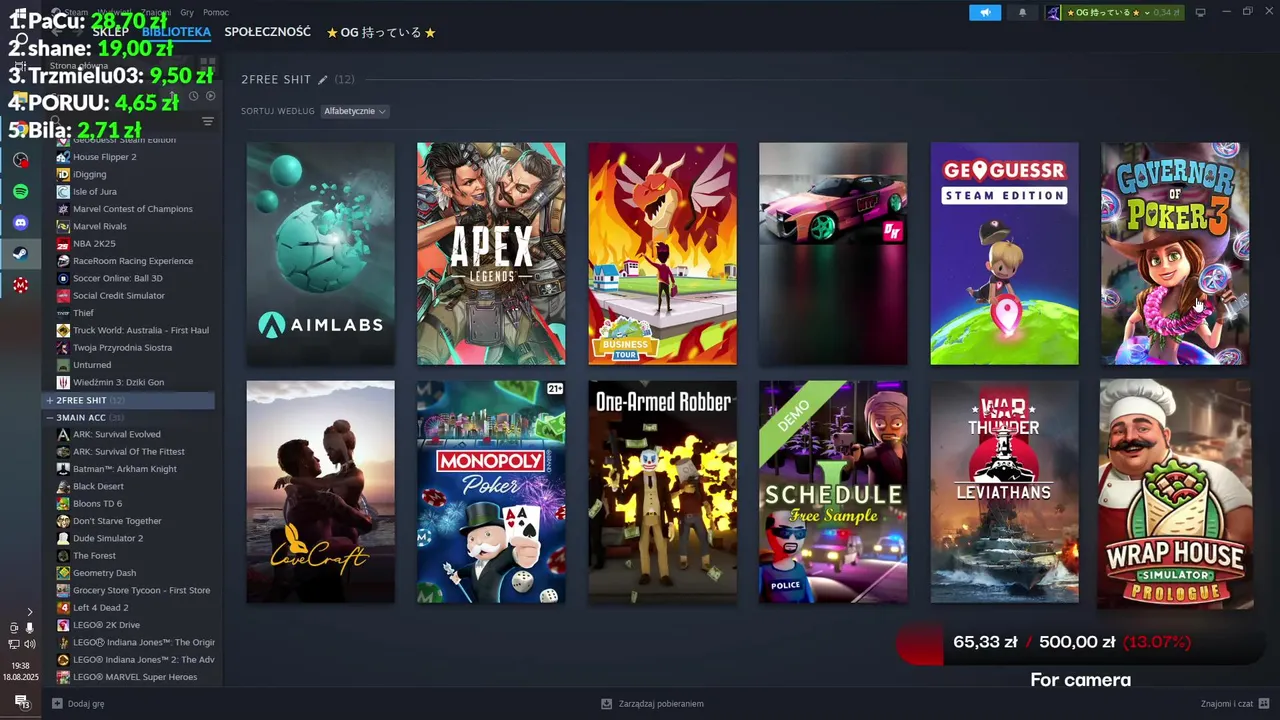Image resolution: width=1280 pixels, height=720 pixels.
Task: Switch to Big Picture mode monitor icon
Action: click(x=1201, y=12)
